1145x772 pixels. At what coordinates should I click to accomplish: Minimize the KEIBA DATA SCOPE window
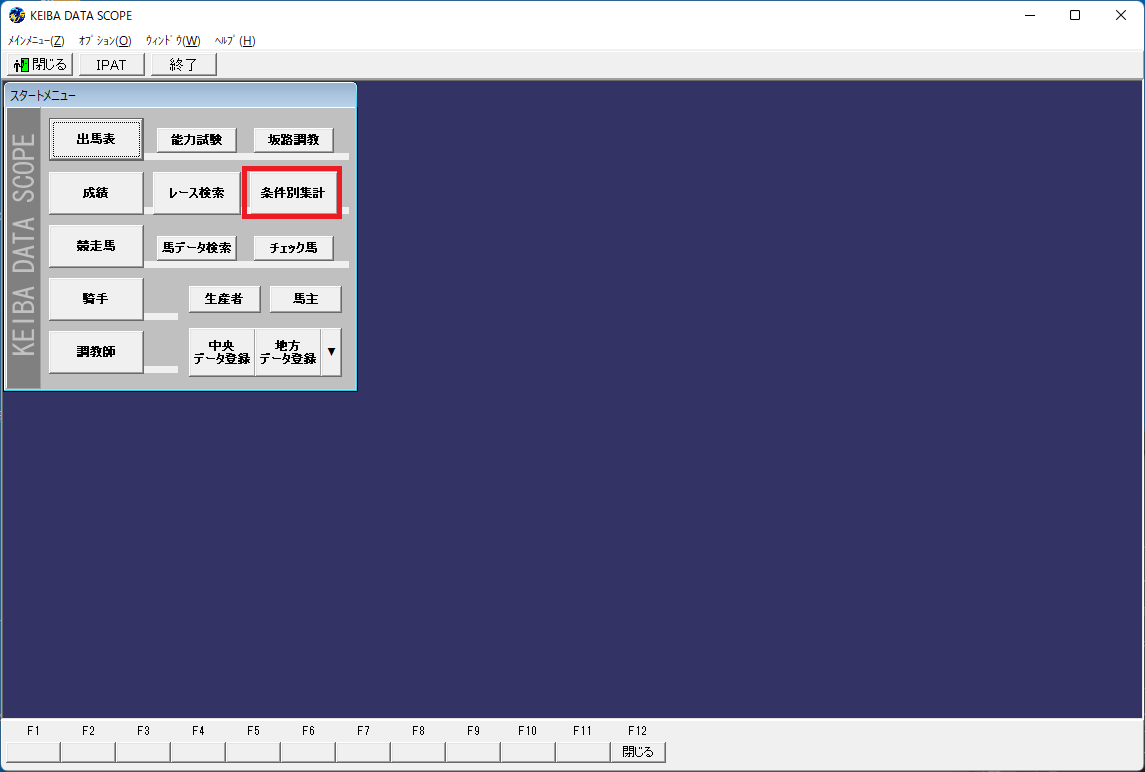pyautogui.click(x=1030, y=15)
